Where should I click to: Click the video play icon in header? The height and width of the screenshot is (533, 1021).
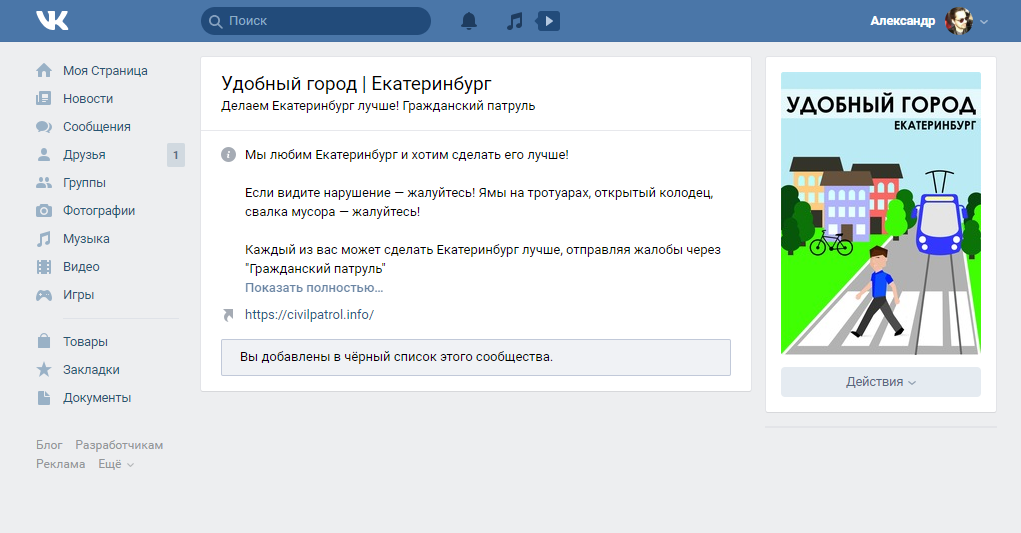click(x=549, y=21)
